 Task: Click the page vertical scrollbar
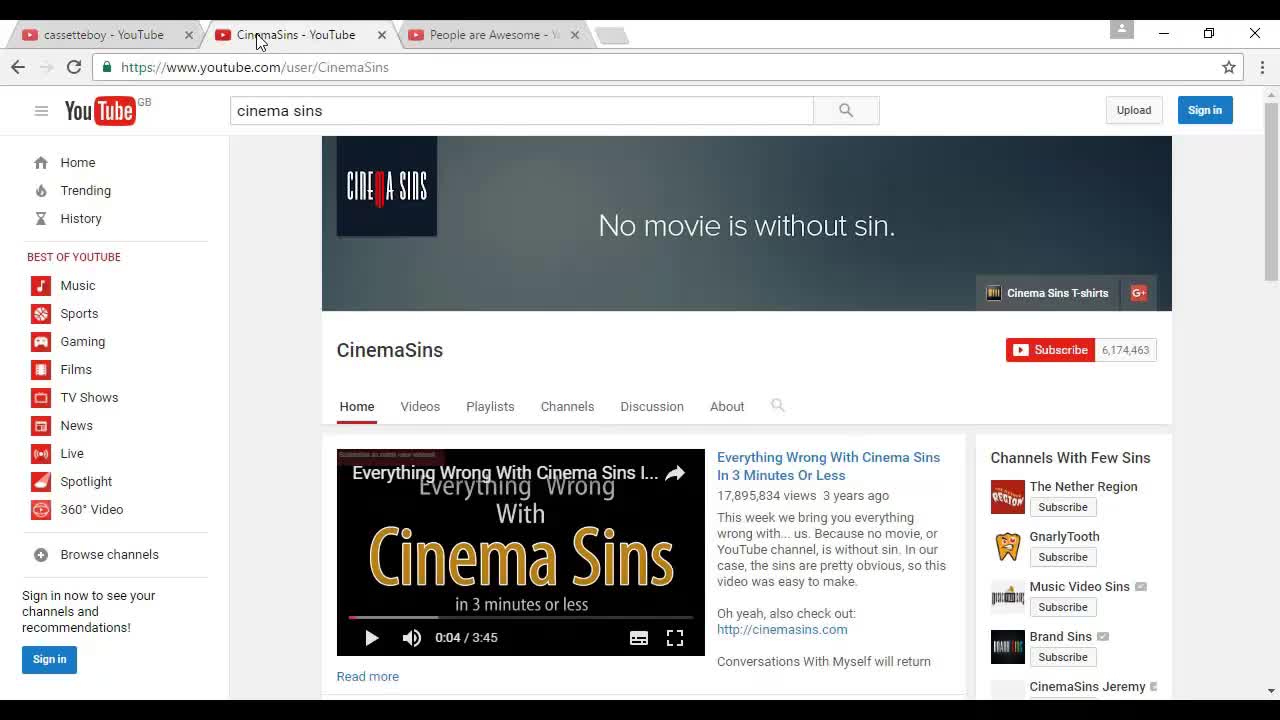click(x=1272, y=190)
